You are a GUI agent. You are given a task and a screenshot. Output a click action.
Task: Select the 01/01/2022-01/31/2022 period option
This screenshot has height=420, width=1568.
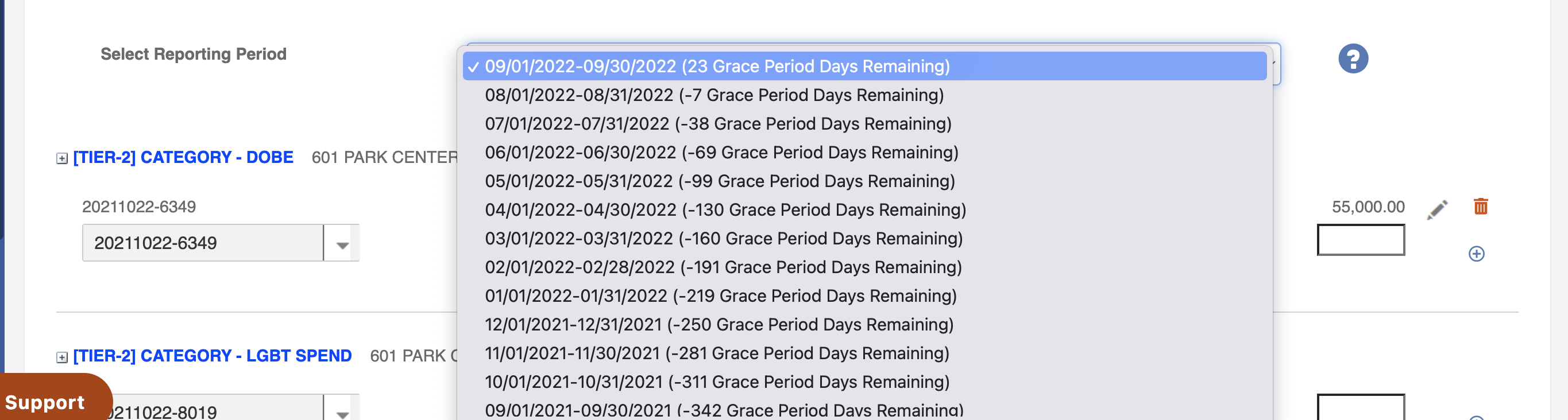(x=864, y=295)
